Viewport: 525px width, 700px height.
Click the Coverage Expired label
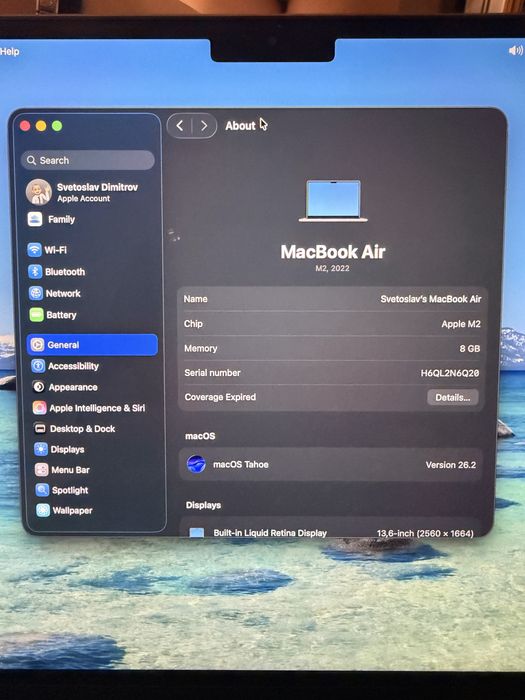click(220, 397)
